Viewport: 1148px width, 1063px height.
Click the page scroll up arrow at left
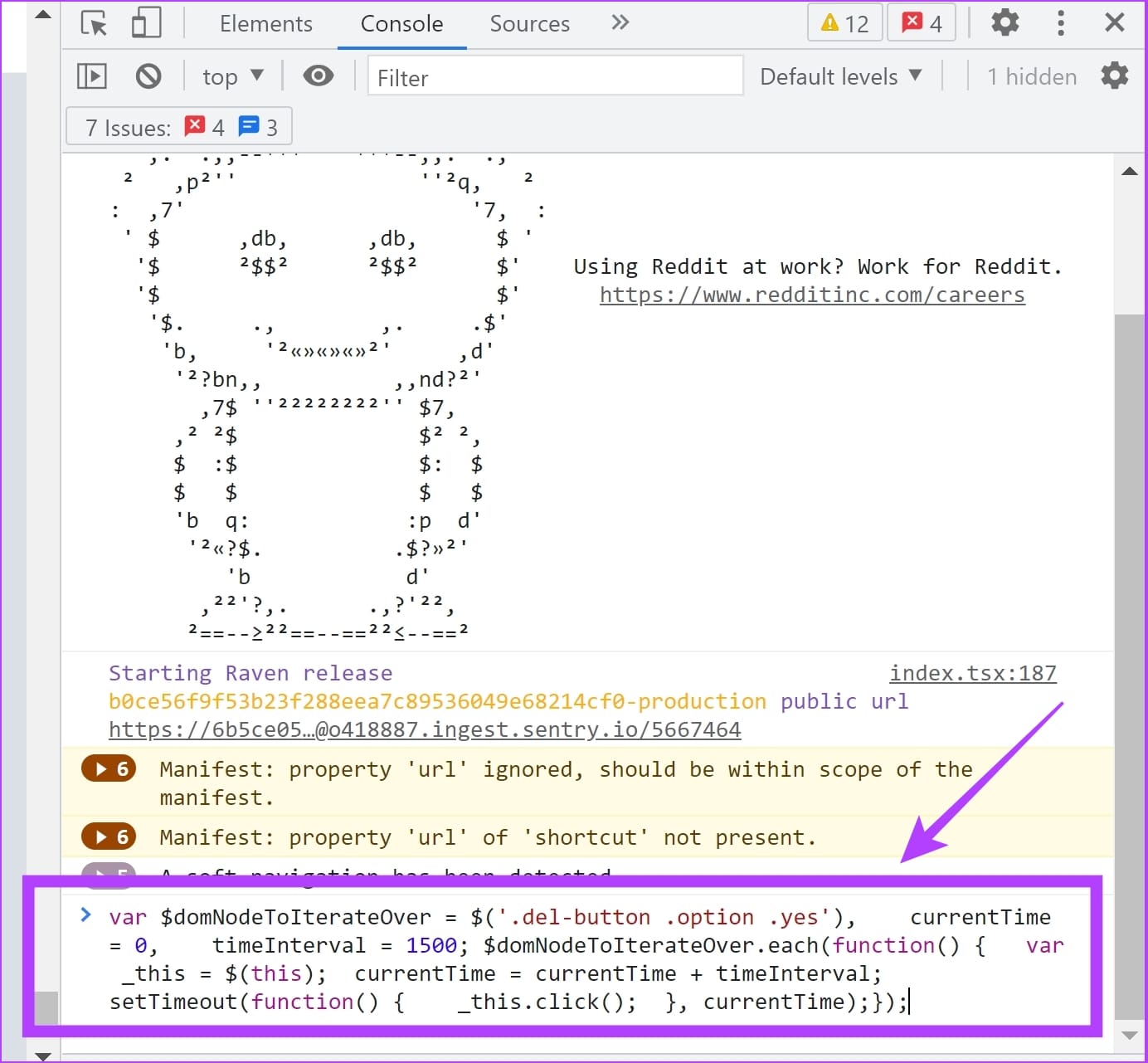click(43, 14)
